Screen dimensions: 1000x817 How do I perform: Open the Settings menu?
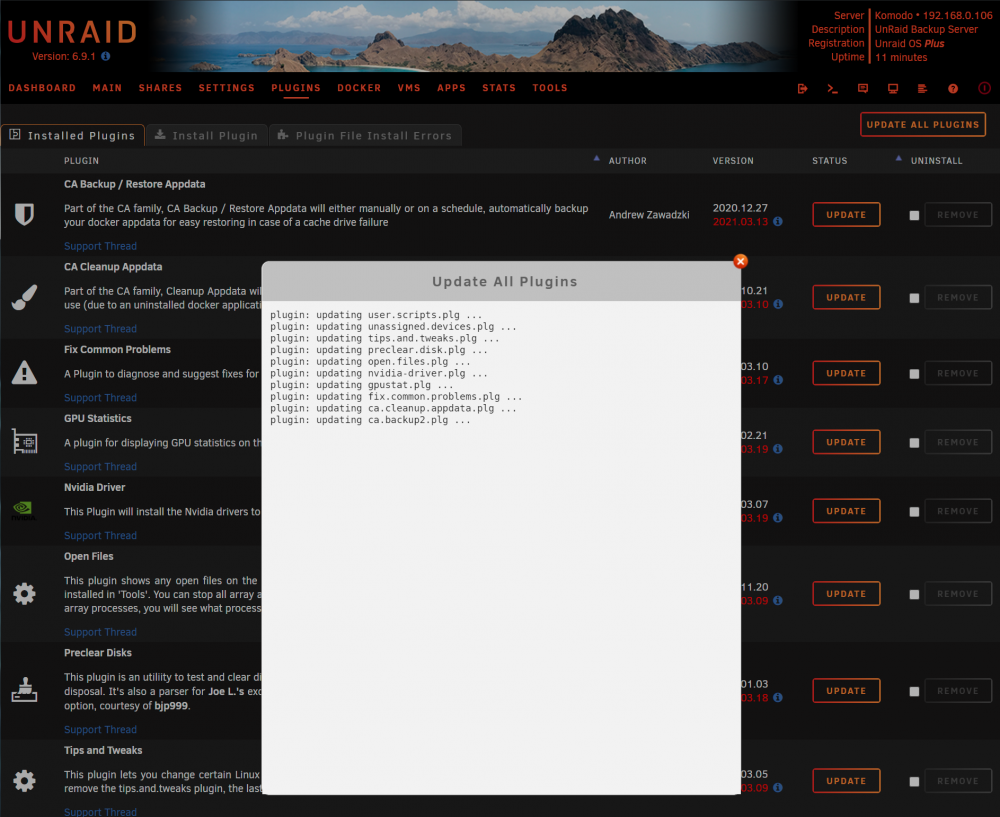coord(226,88)
